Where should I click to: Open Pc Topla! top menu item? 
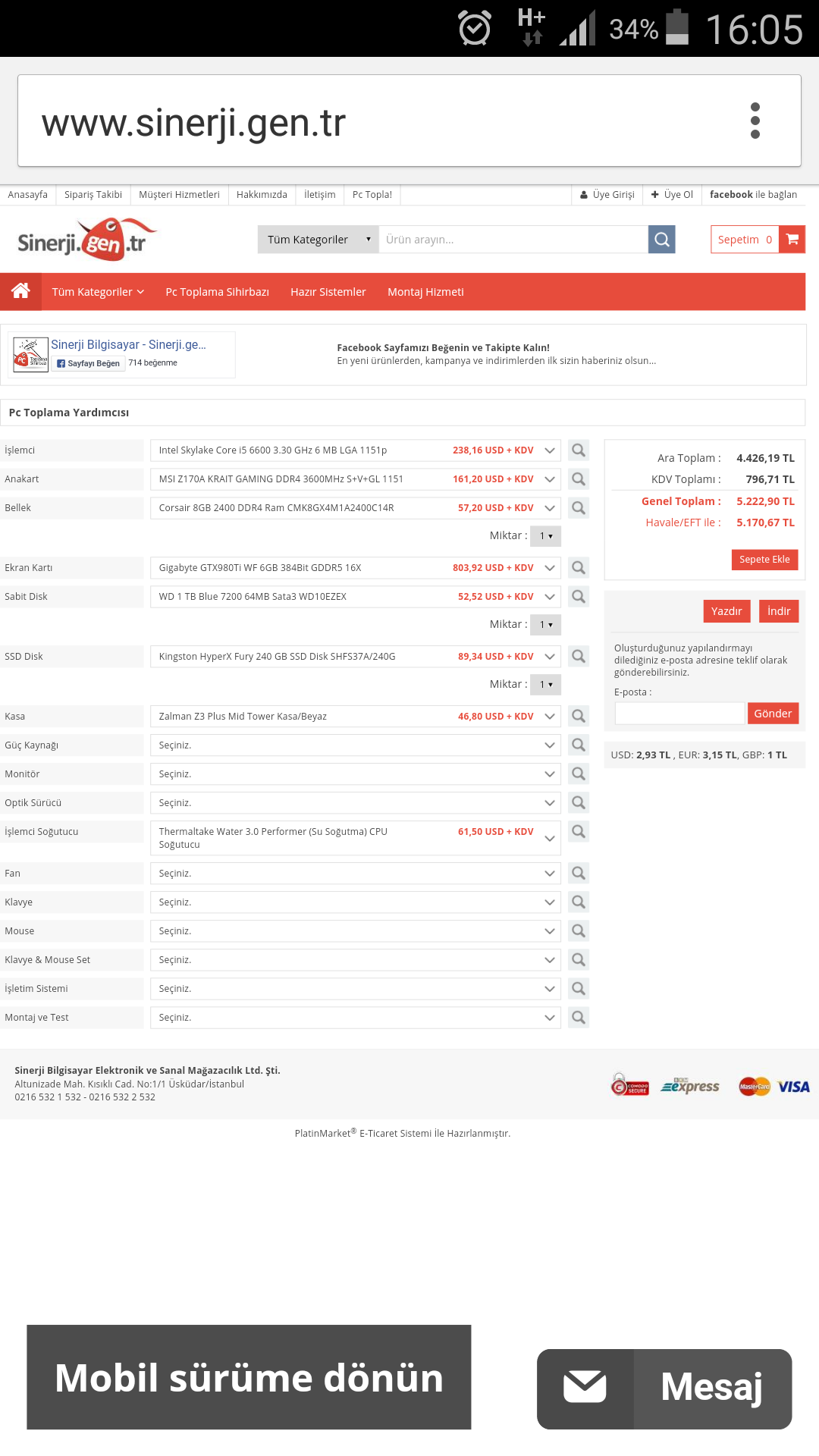click(372, 195)
